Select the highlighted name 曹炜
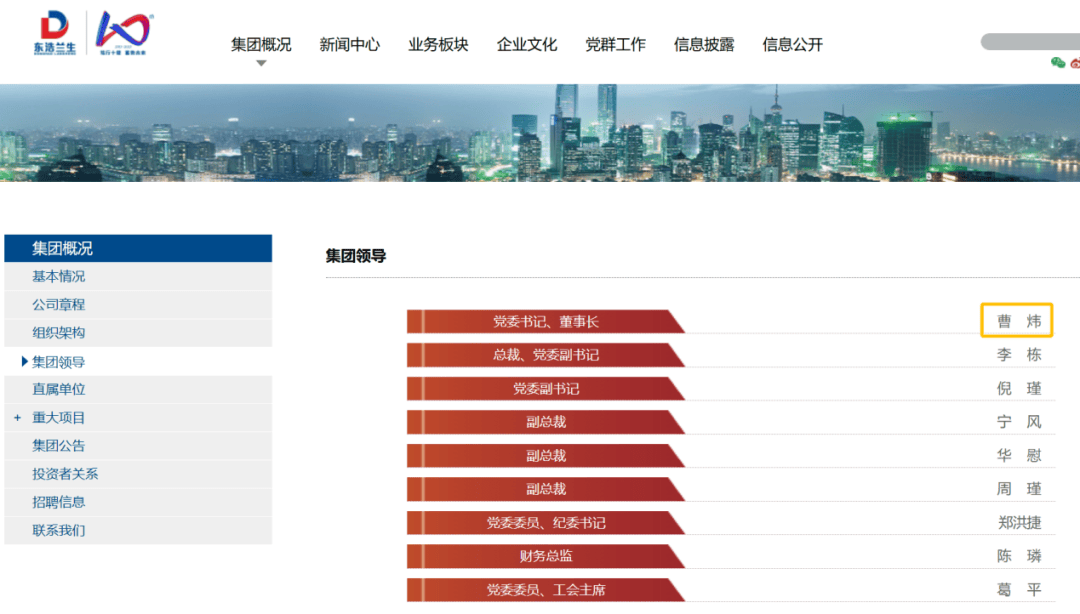1080x614 pixels. [1017, 321]
